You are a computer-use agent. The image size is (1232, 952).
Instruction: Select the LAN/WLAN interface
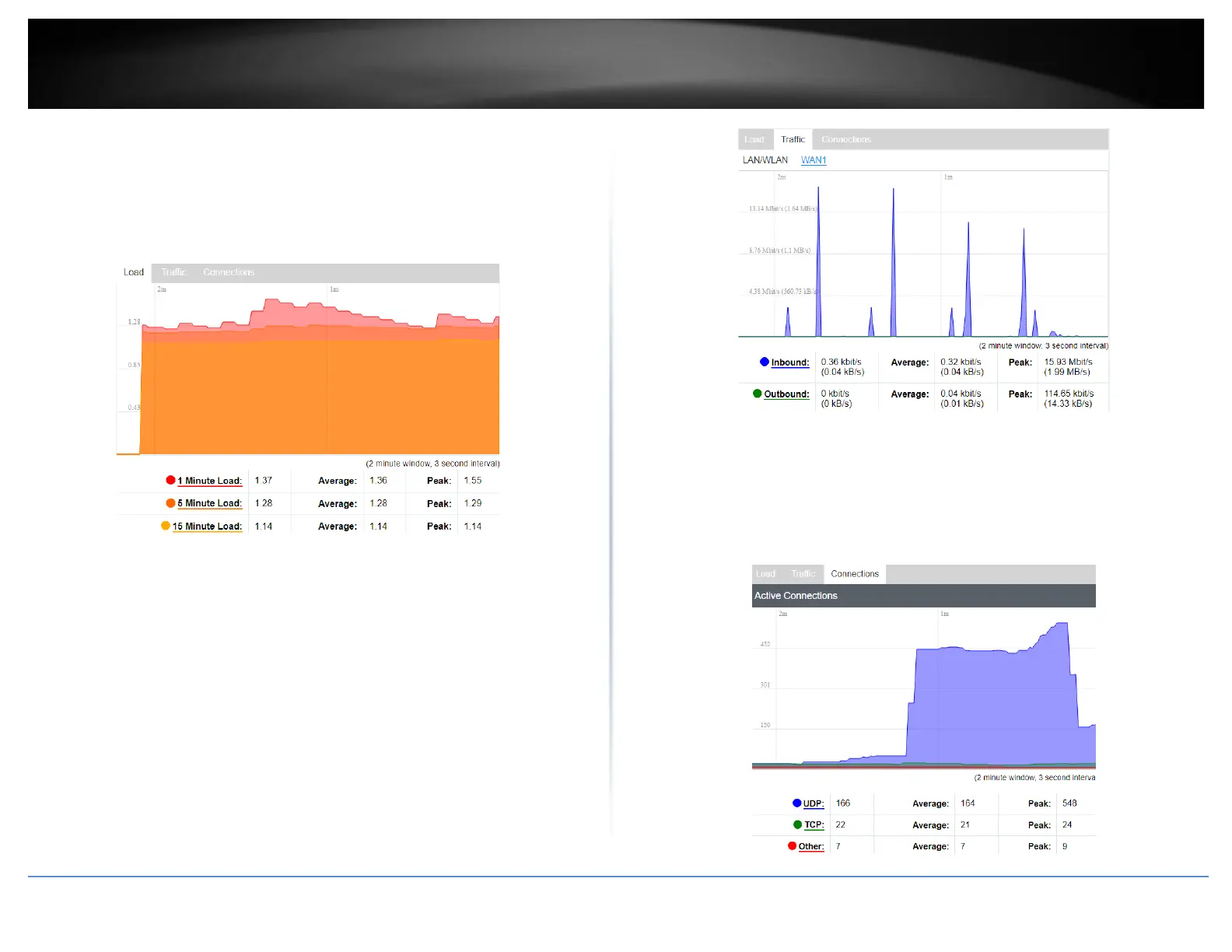[765, 160]
